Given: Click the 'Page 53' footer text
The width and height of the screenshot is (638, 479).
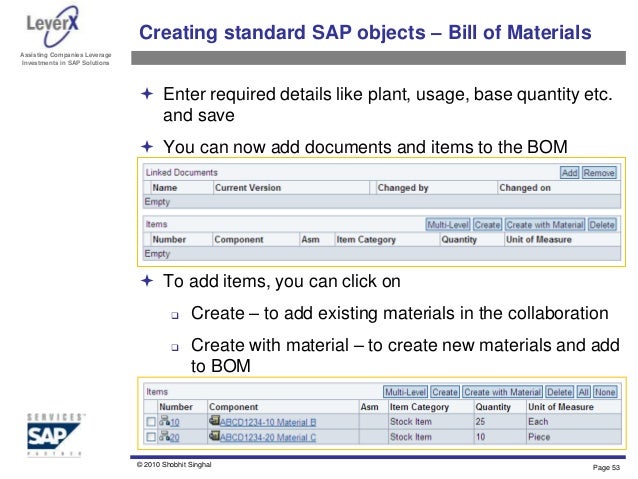Looking at the screenshot, I should (606, 468).
